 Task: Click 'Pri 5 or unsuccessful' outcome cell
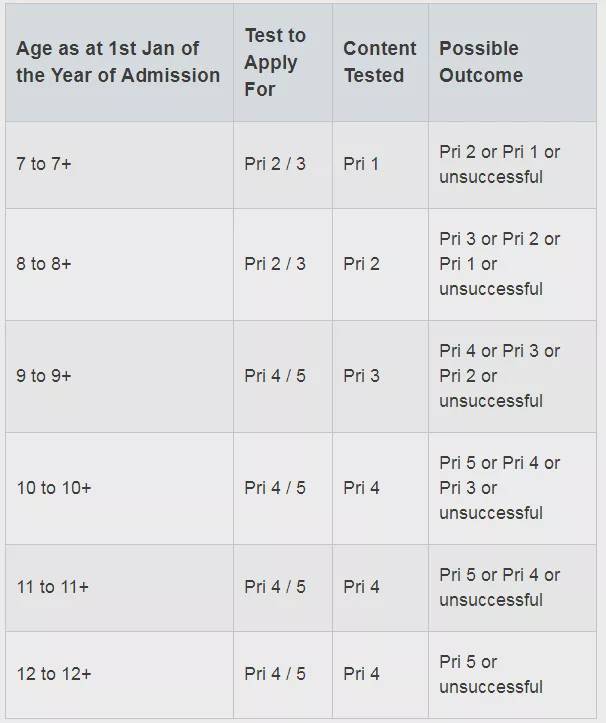coord(491,674)
